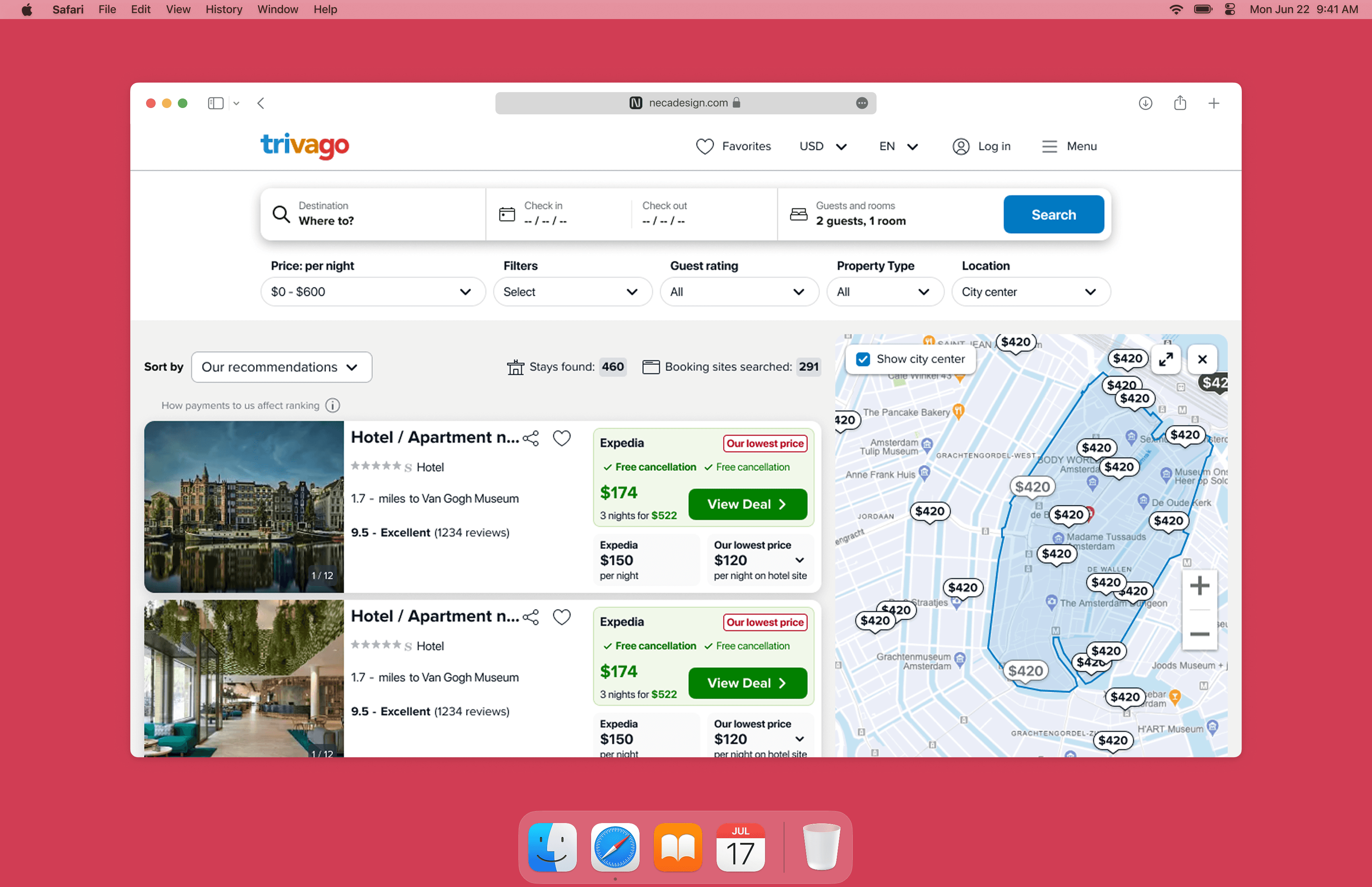
Task: Click the necadesign.com address bar
Action: [685, 103]
